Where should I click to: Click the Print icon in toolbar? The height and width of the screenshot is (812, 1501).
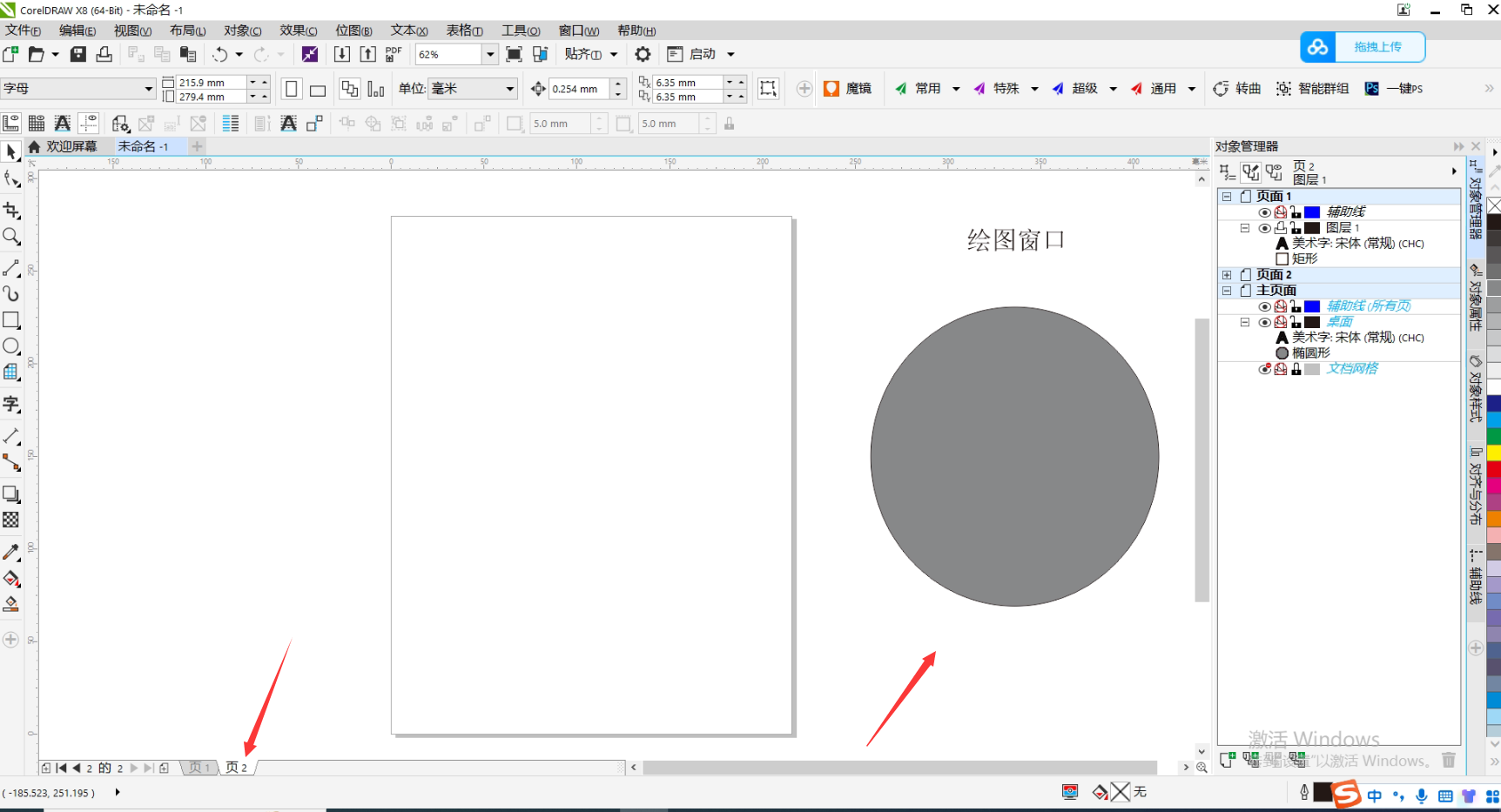click(104, 54)
